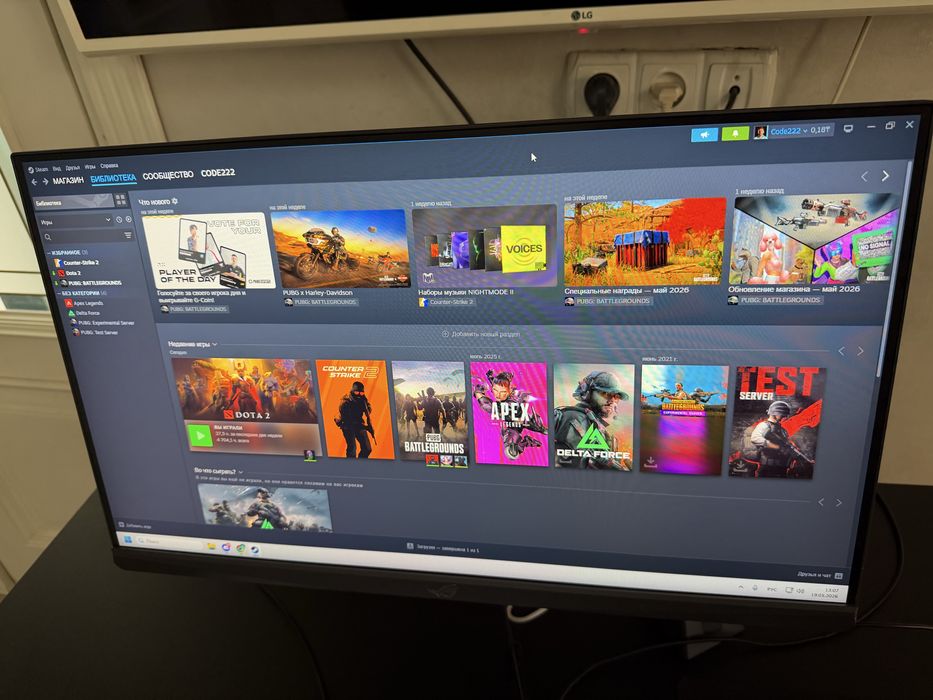Screen dimensions: 933x700
Task: Open the PUBG x Harley-Davidson news card
Action: click(x=340, y=249)
